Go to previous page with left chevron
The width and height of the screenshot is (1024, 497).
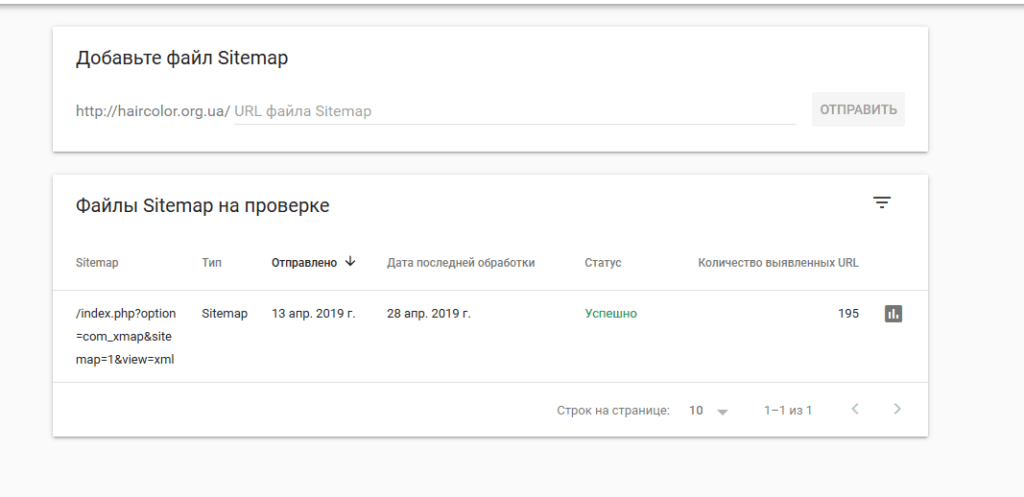(855, 409)
